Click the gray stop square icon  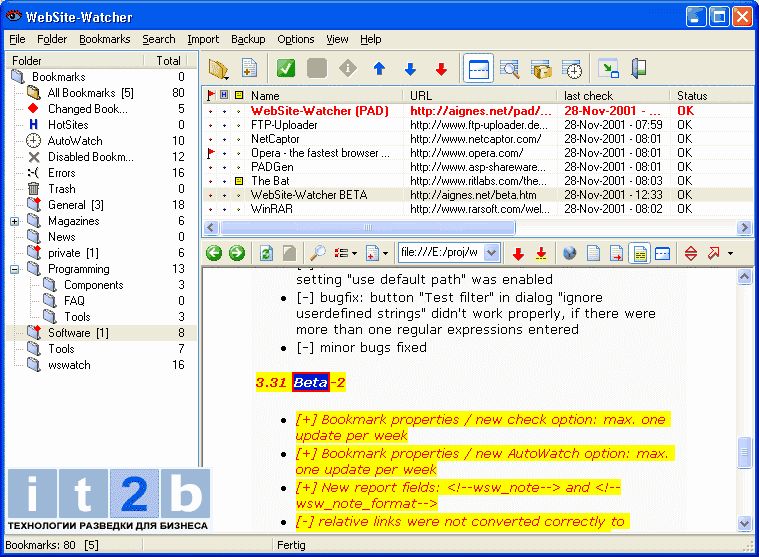[317, 68]
